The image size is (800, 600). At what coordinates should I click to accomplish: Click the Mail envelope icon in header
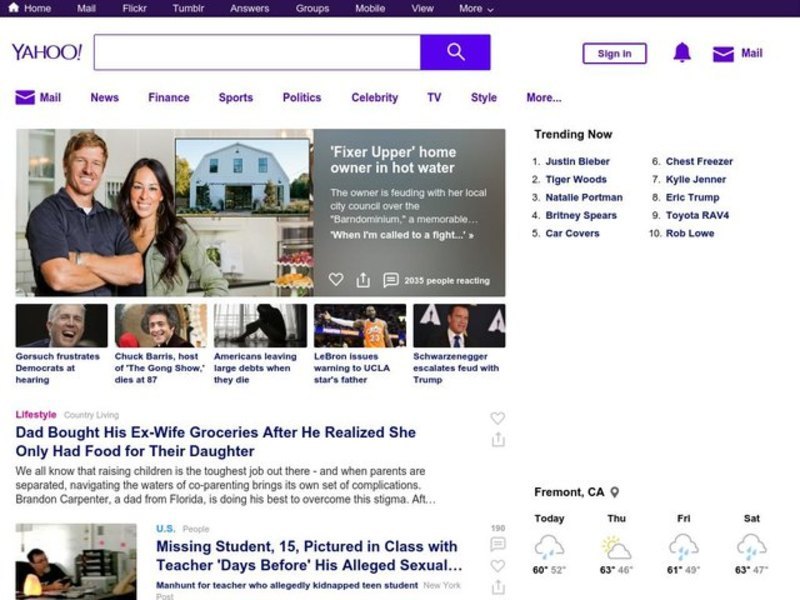pyautogui.click(x=723, y=54)
